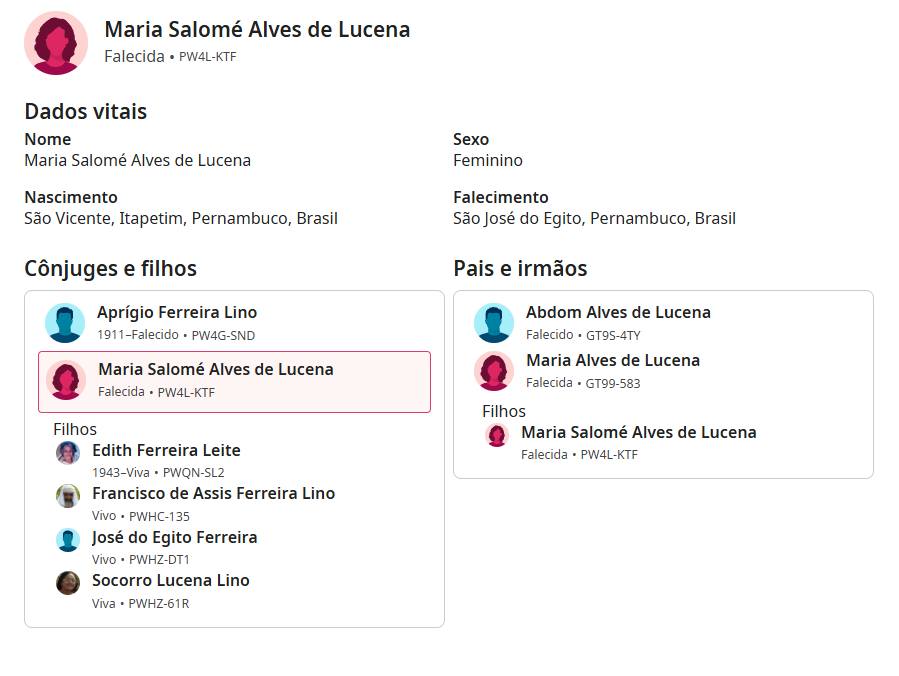Viewport: 899px width, 676px height.
Task: Open Abdom Alves de Lucena's profile
Action: coord(618,312)
